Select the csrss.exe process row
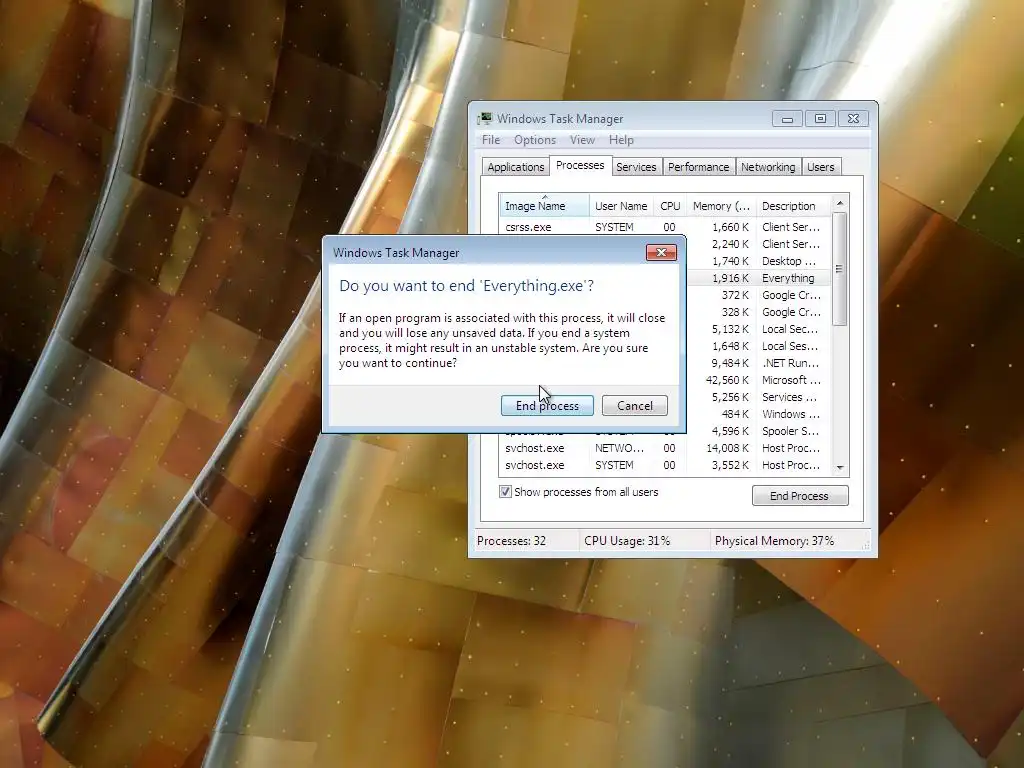1024x768 pixels. pyautogui.click(x=665, y=227)
